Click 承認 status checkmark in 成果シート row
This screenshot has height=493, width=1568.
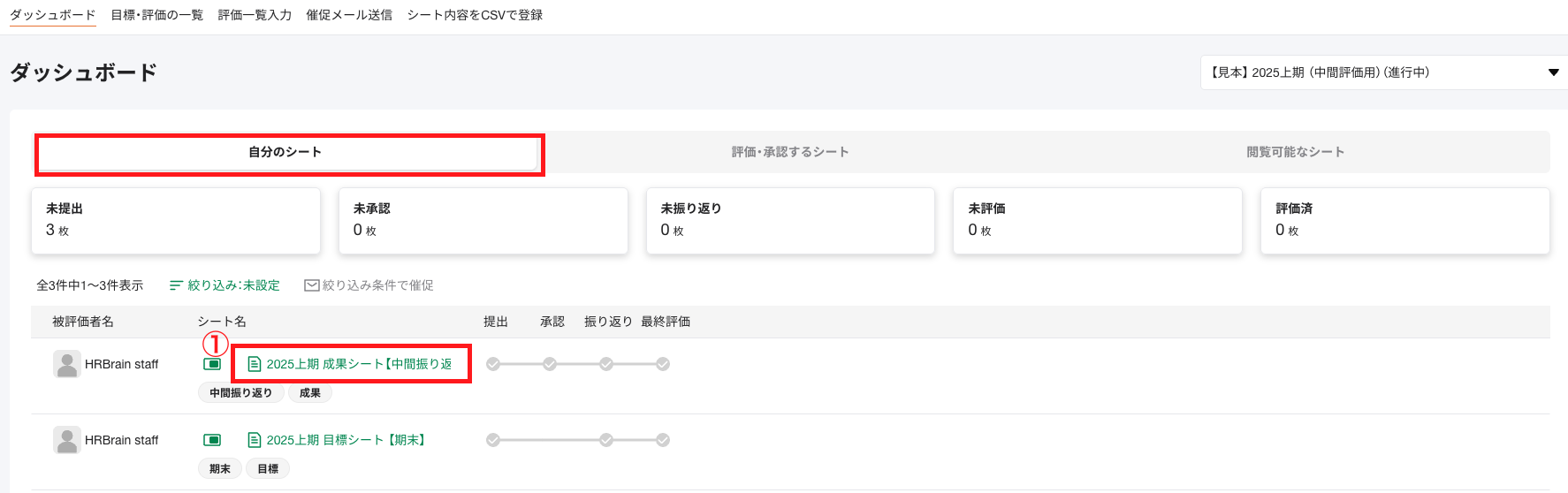click(x=550, y=364)
